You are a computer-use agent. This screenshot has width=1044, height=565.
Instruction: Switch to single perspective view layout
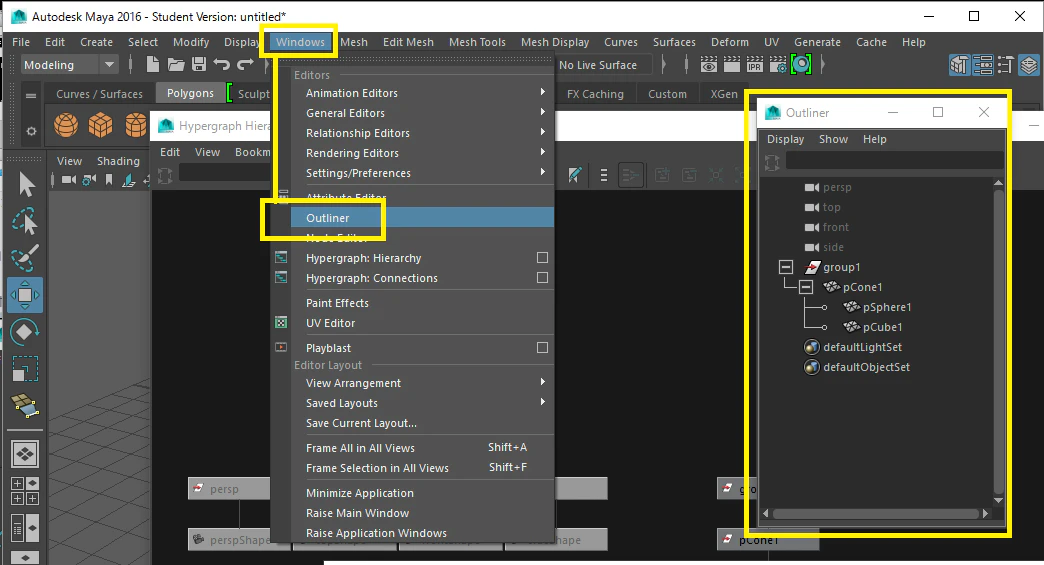pyautogui.click(x=25, y=454)
